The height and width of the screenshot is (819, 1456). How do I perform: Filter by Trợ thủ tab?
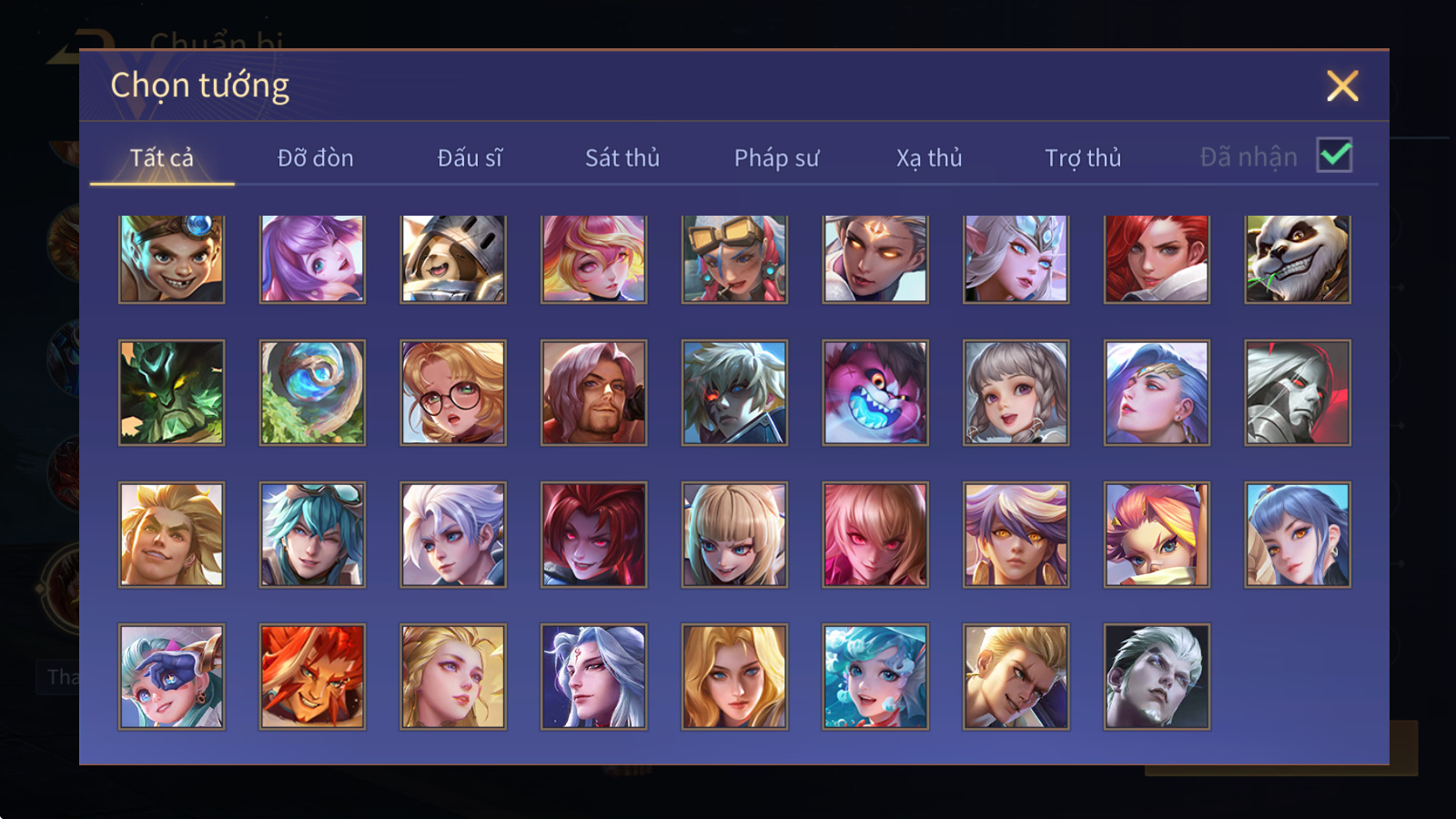pyautogui.click(x=1083, y=158)
